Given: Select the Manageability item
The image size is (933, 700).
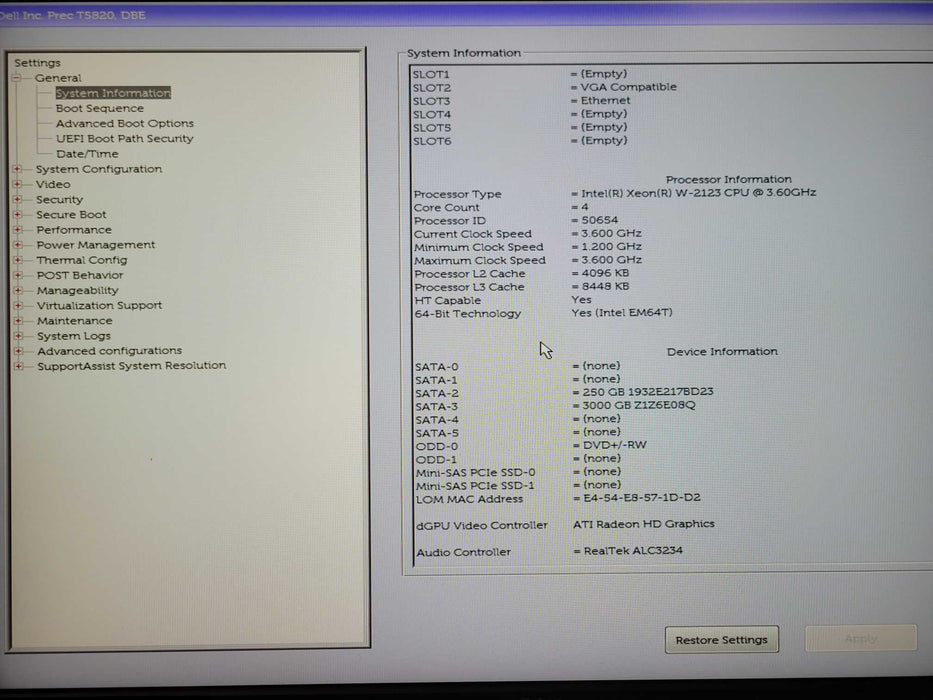Looking at the screenshot, I should pos(77,290).
